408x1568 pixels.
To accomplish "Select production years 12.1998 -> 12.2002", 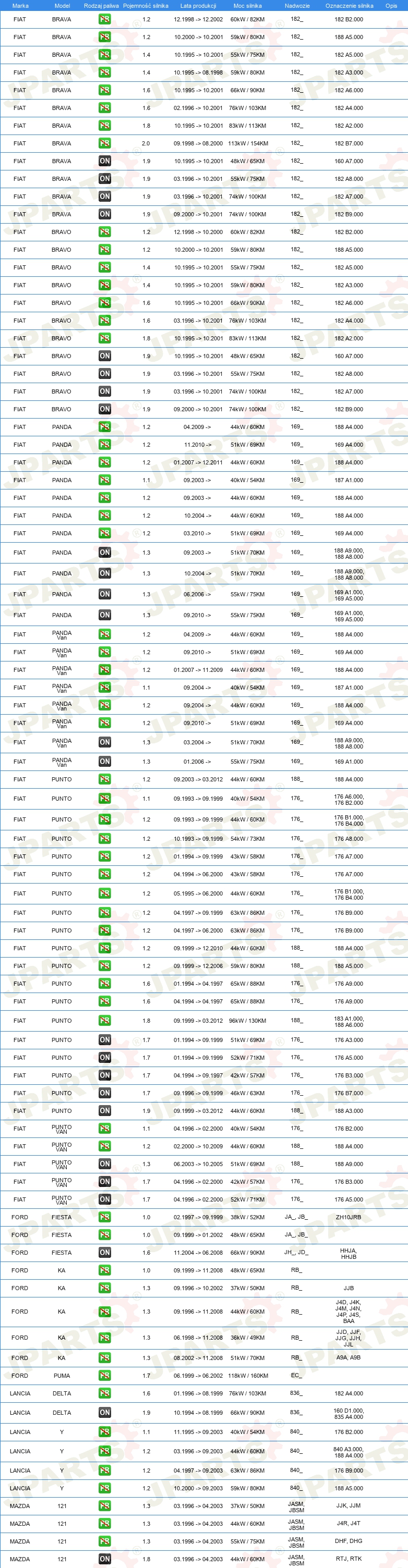I will (x=198, y=19).
